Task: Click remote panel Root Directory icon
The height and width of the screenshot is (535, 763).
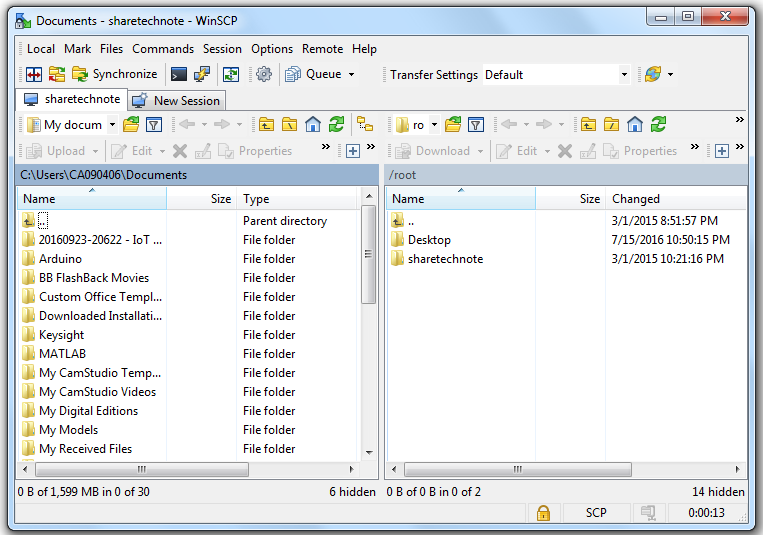Action: click(611, 125)
